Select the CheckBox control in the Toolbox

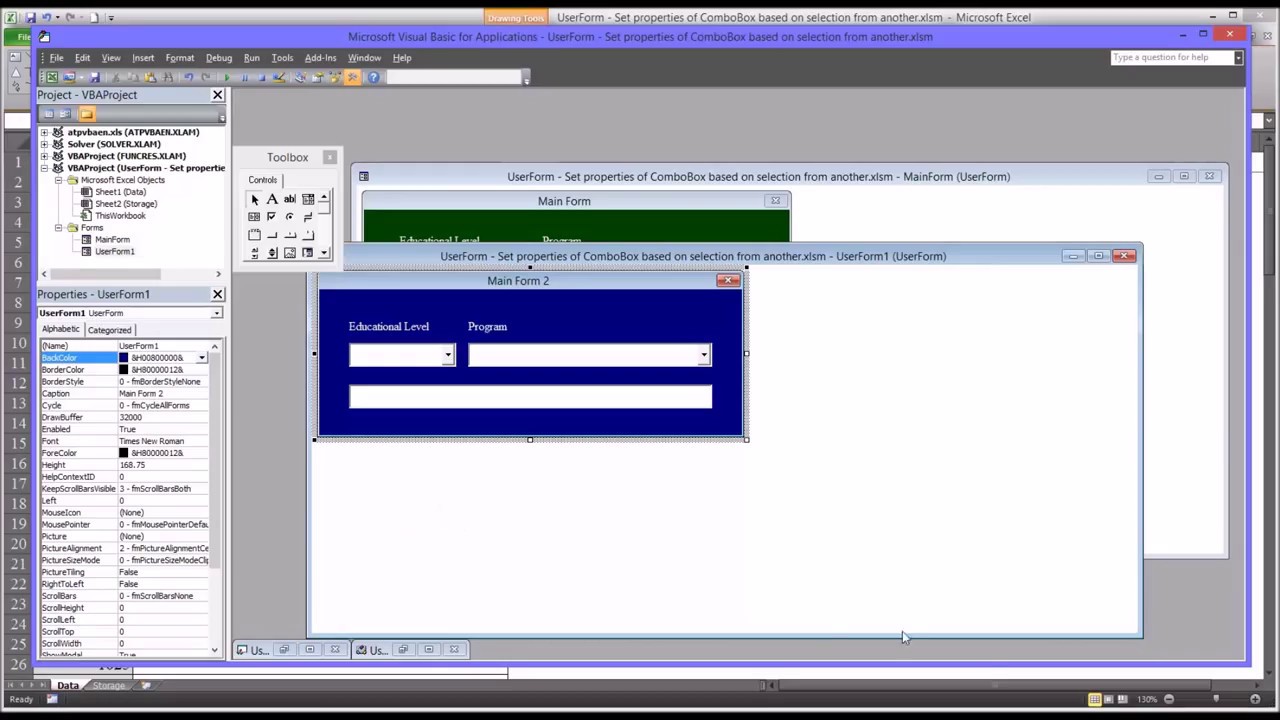pos(271,217)
